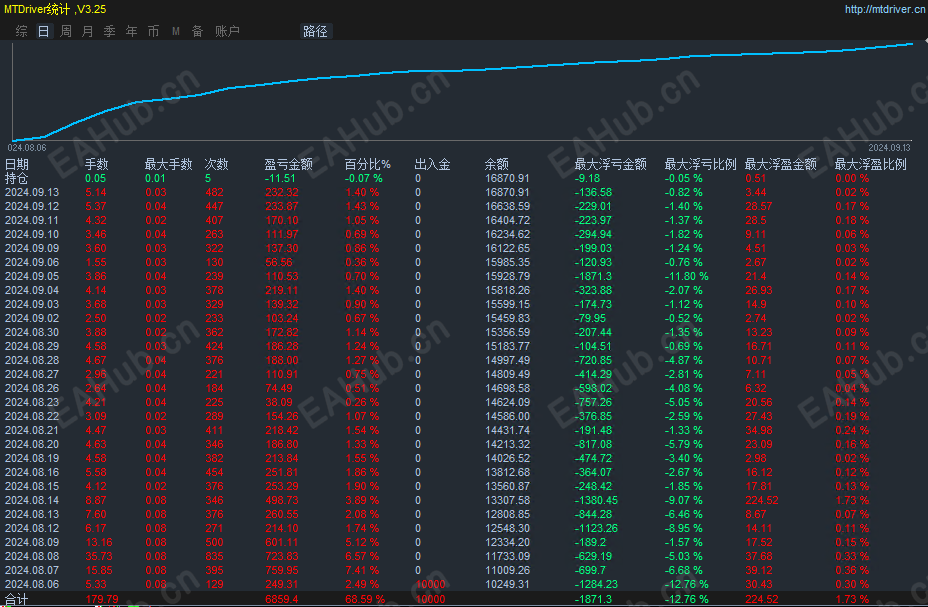Select the 2024.08.20 date row

coord(464,444)
